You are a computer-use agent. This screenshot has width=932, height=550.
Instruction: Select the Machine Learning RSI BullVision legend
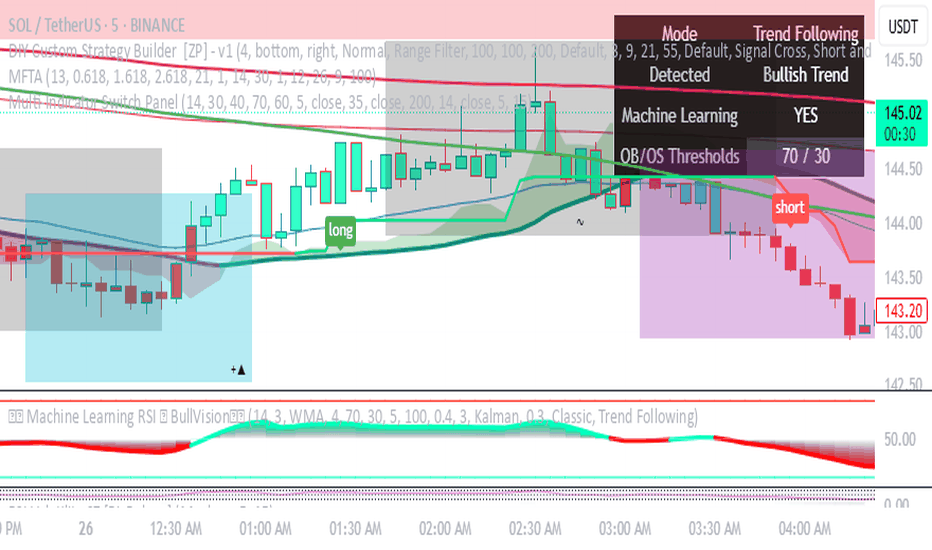353,416
